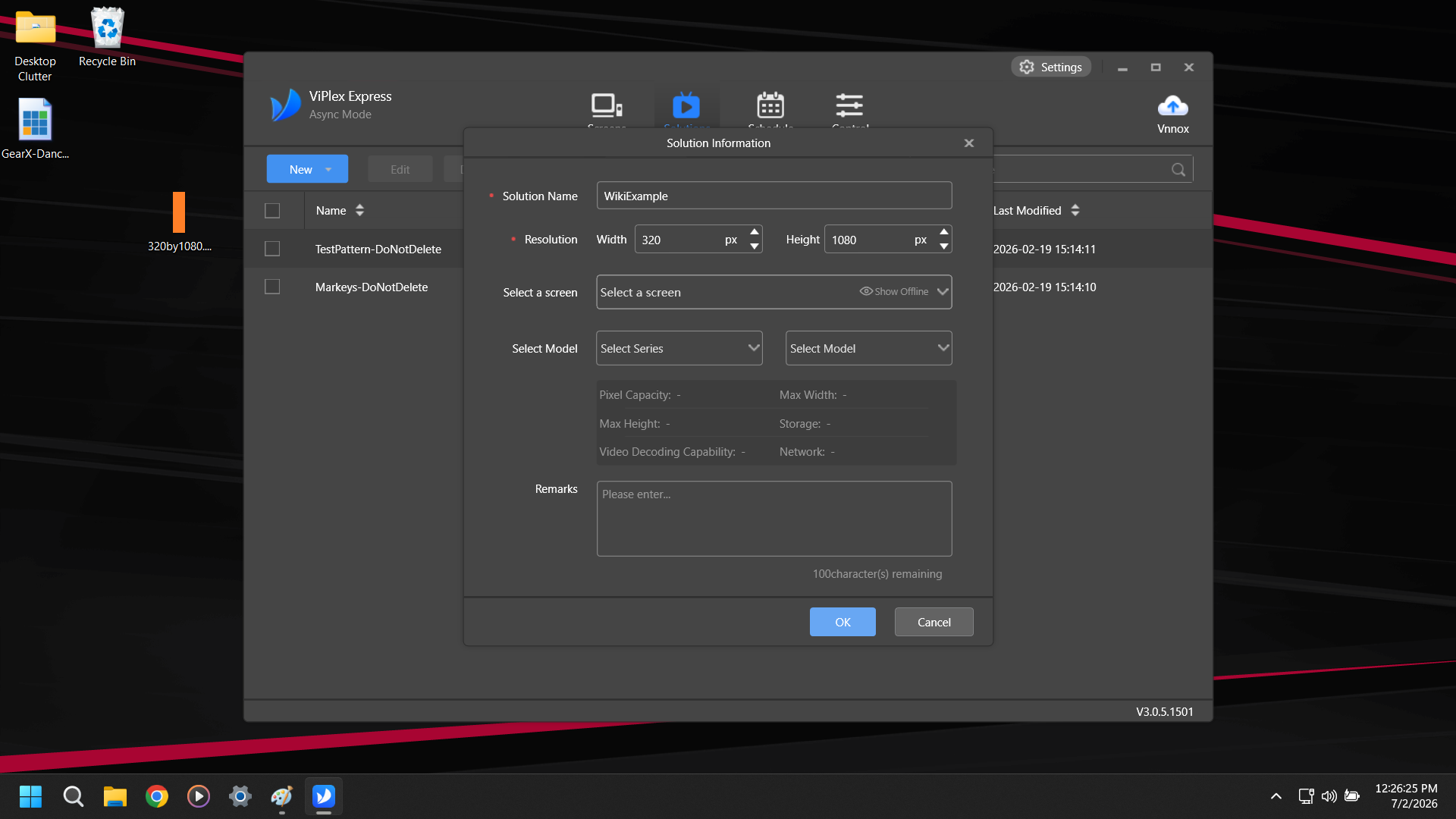
Task: Expand the Select Series dropdown
Action: pos(679,348)
